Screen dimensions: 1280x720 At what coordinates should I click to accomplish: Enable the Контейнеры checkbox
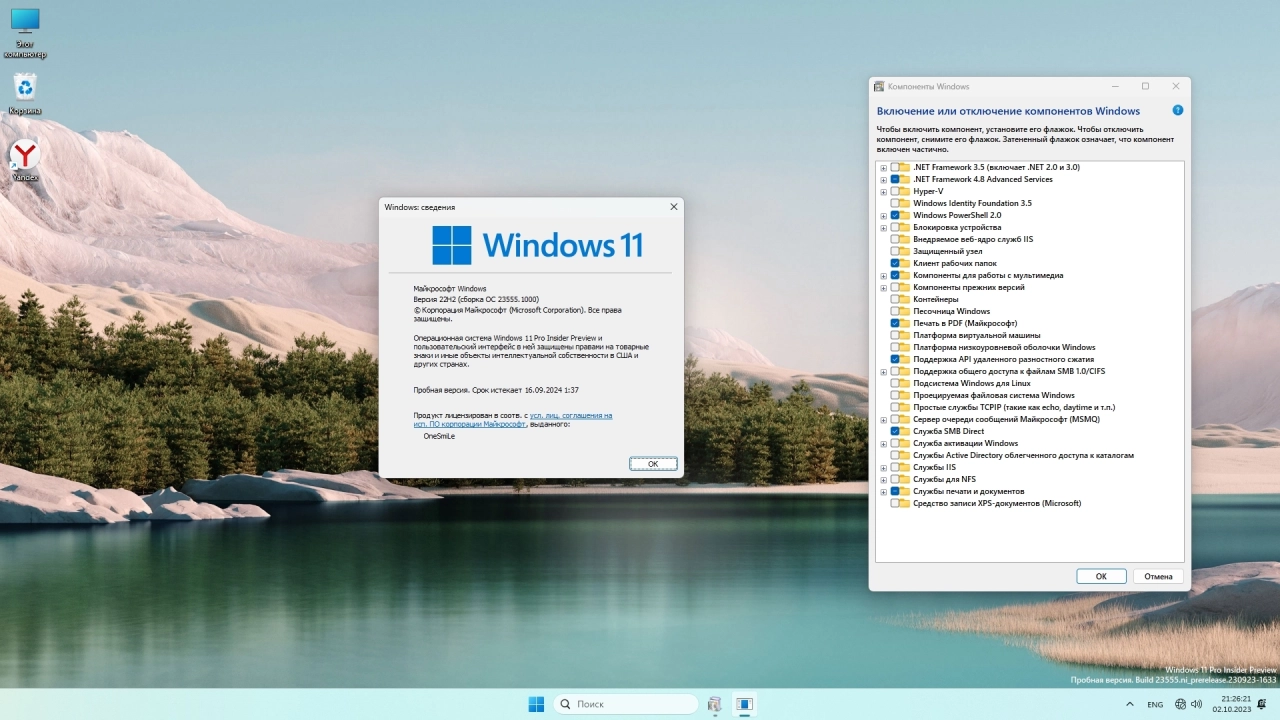coord(894,299)
